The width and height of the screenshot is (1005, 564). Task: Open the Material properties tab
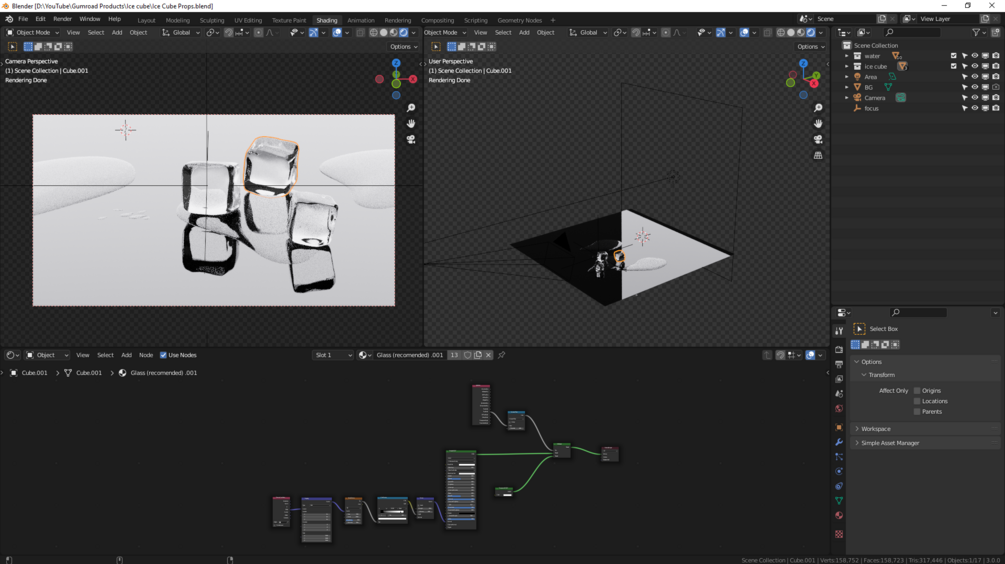click(839, 516)
